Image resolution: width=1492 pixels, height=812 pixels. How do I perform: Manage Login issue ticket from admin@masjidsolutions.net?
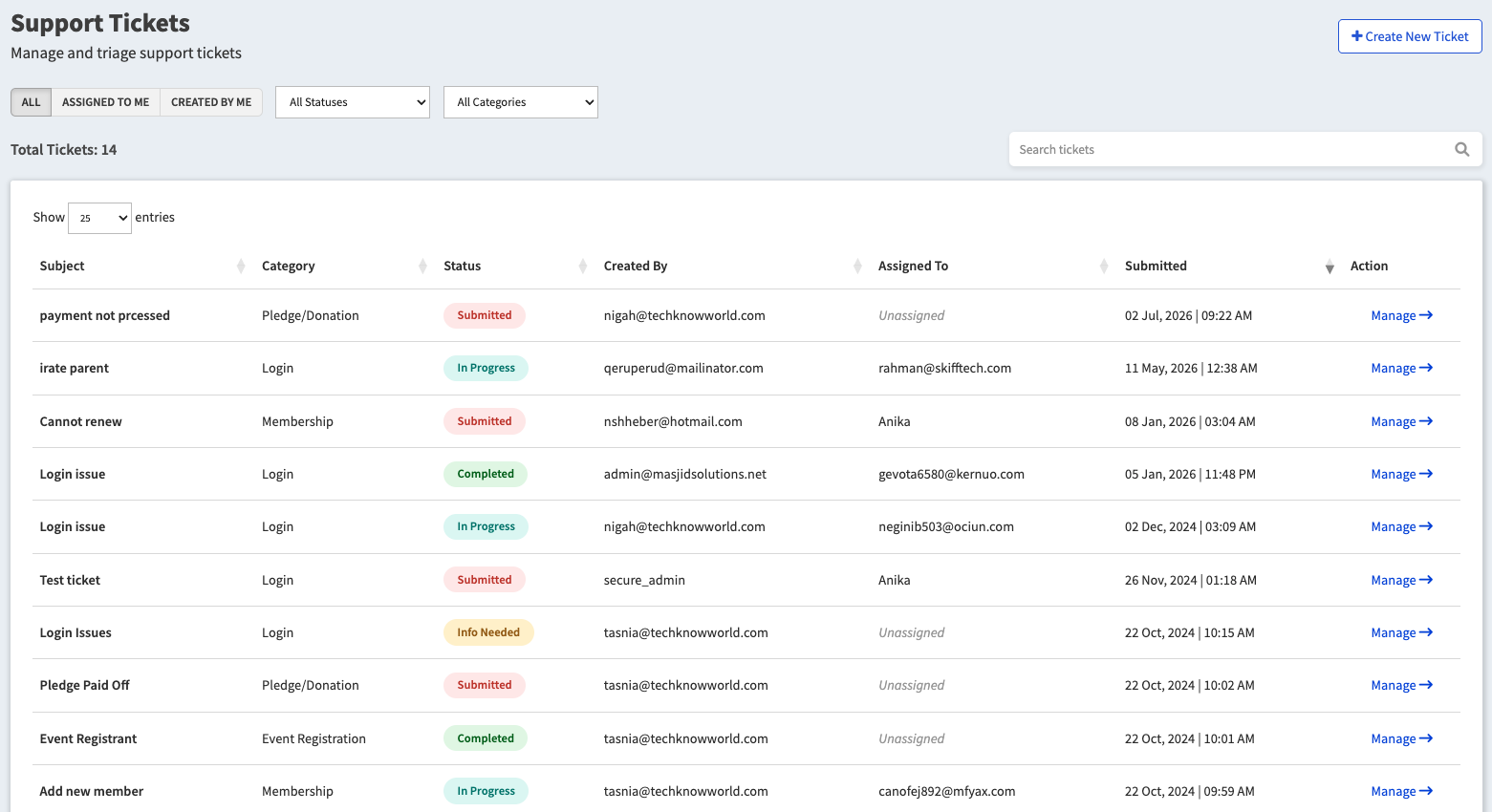pyautogui.click(x=1401, y=474)
